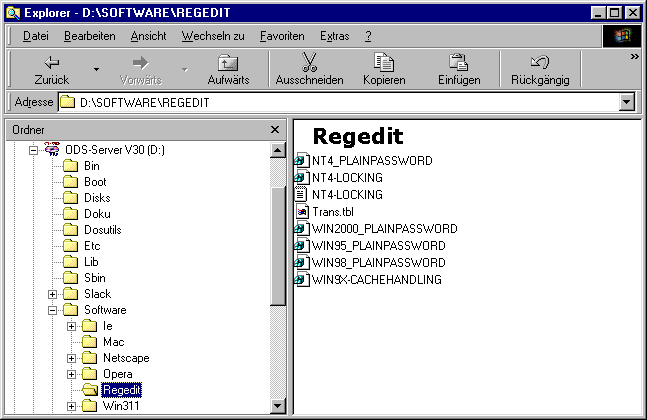
Task: Click folder tree scrollbar down arrow
Action: tap(278, 406)
